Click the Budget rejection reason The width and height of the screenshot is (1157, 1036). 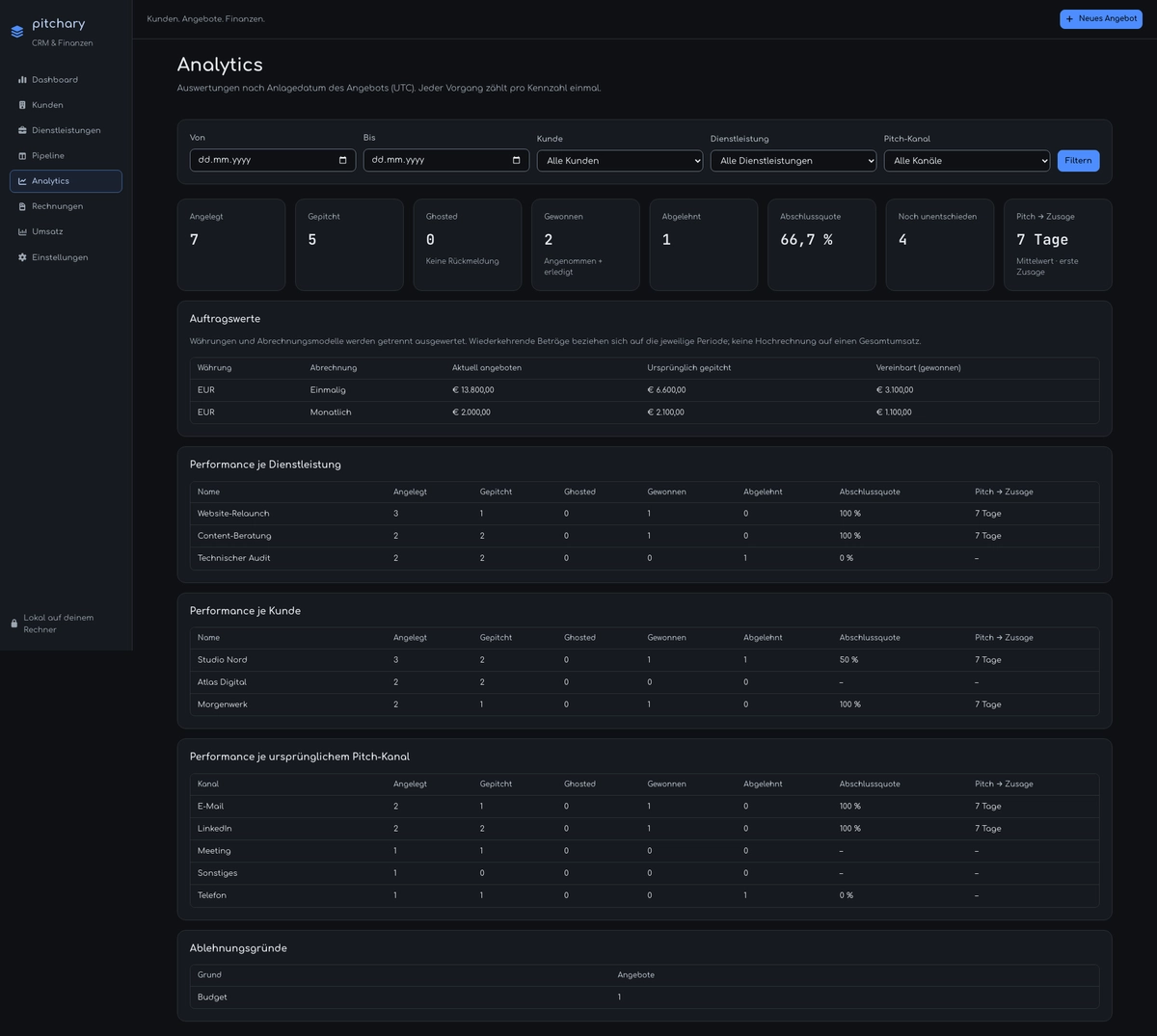212,997
